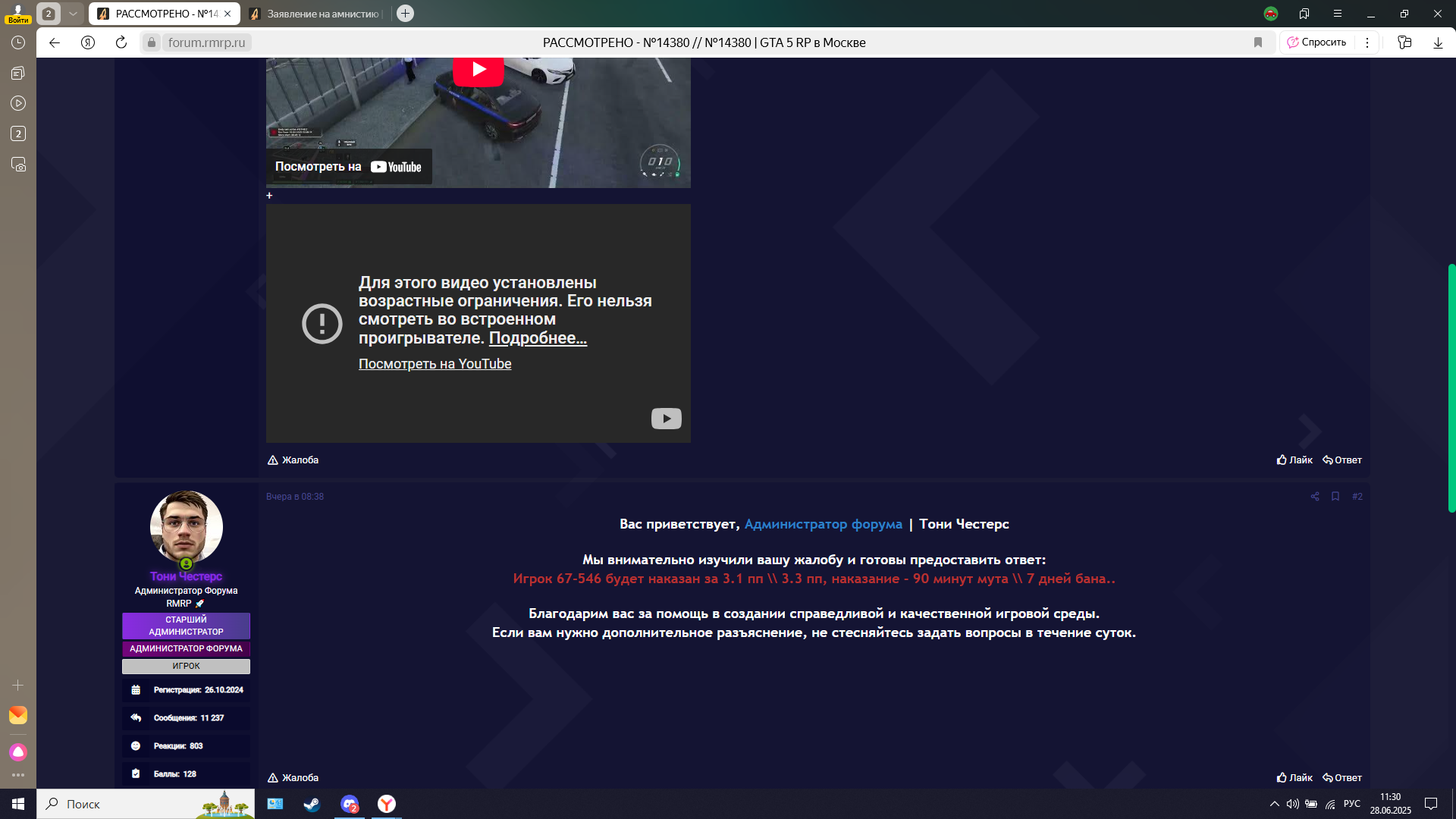Open a new browser tab
The height and width of the screenshot is (819, 1456).
[406, 14]
